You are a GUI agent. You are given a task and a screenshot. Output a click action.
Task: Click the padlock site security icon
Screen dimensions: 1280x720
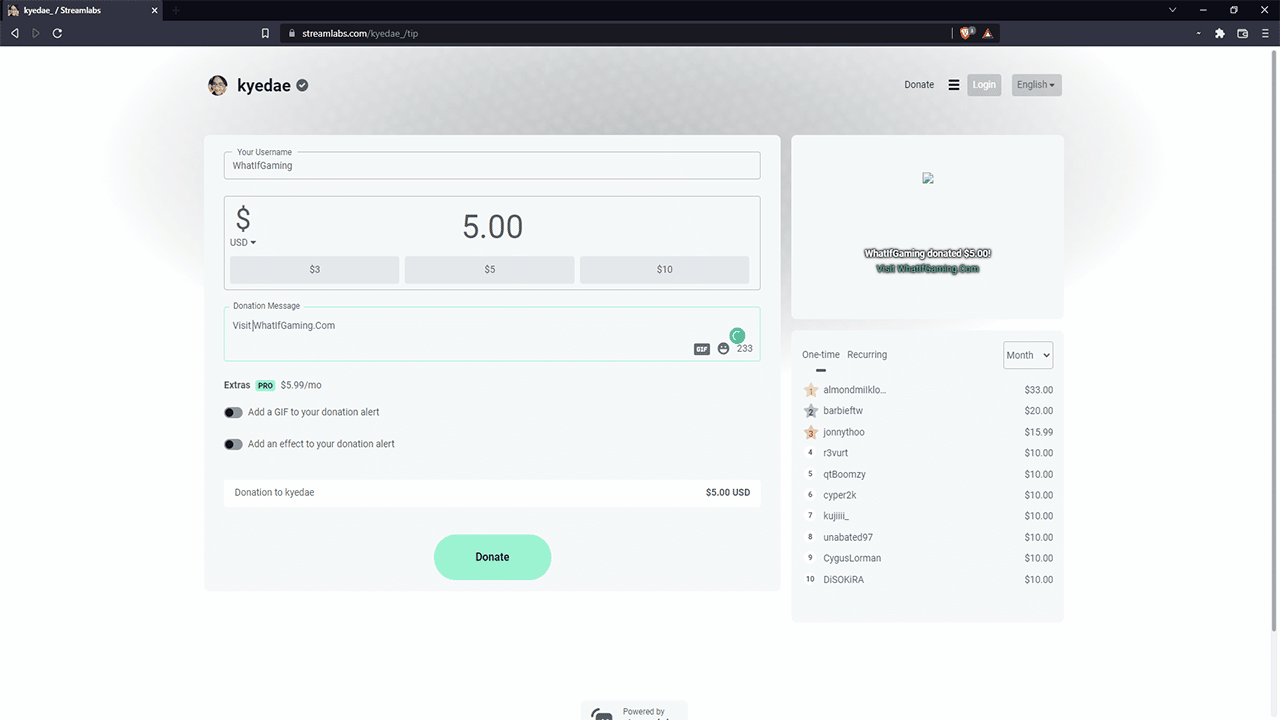click(292, 33)
